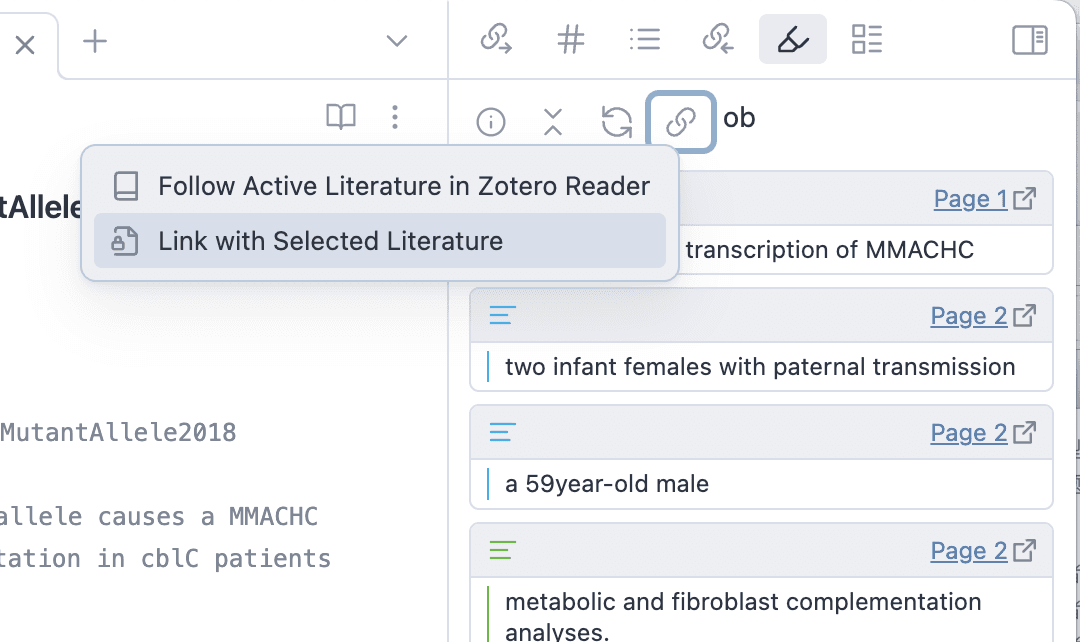The height and width of the screenshot is (642, 1080).
Task: Switch to reading view book icon
Action: 341,117
